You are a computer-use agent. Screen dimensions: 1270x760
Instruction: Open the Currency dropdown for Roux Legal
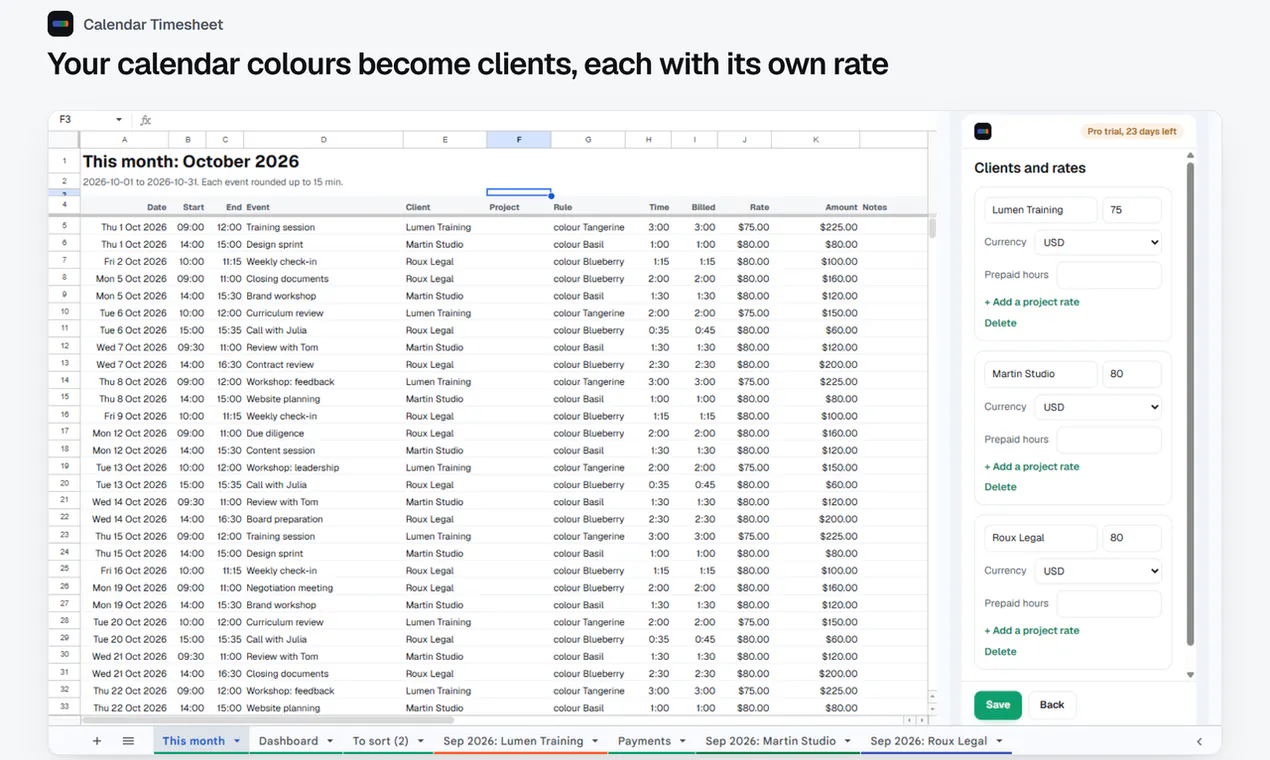click(x=1098, y=571)
